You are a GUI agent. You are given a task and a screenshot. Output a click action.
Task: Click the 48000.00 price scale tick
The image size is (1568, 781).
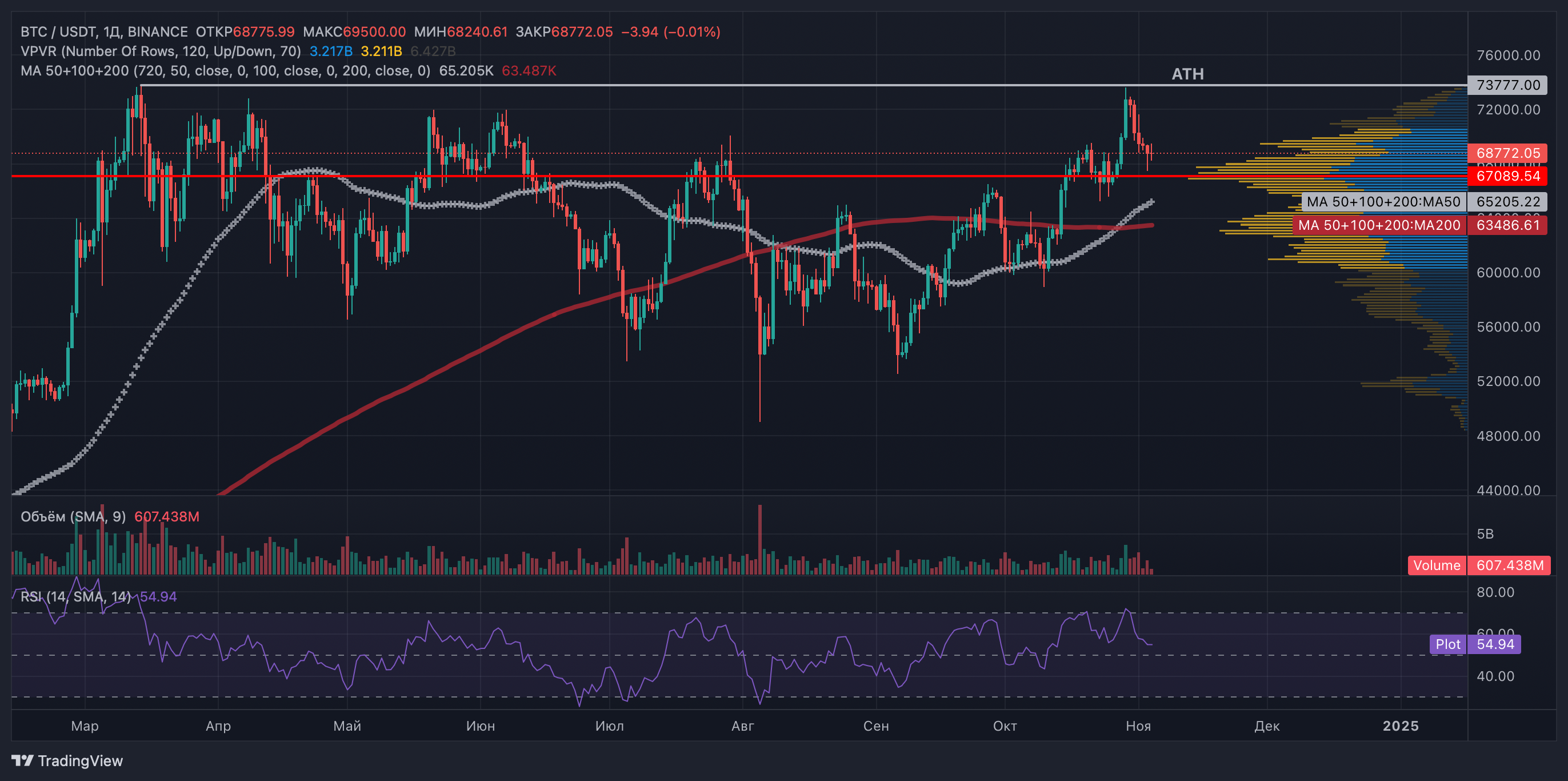[x=1509, y=436]
